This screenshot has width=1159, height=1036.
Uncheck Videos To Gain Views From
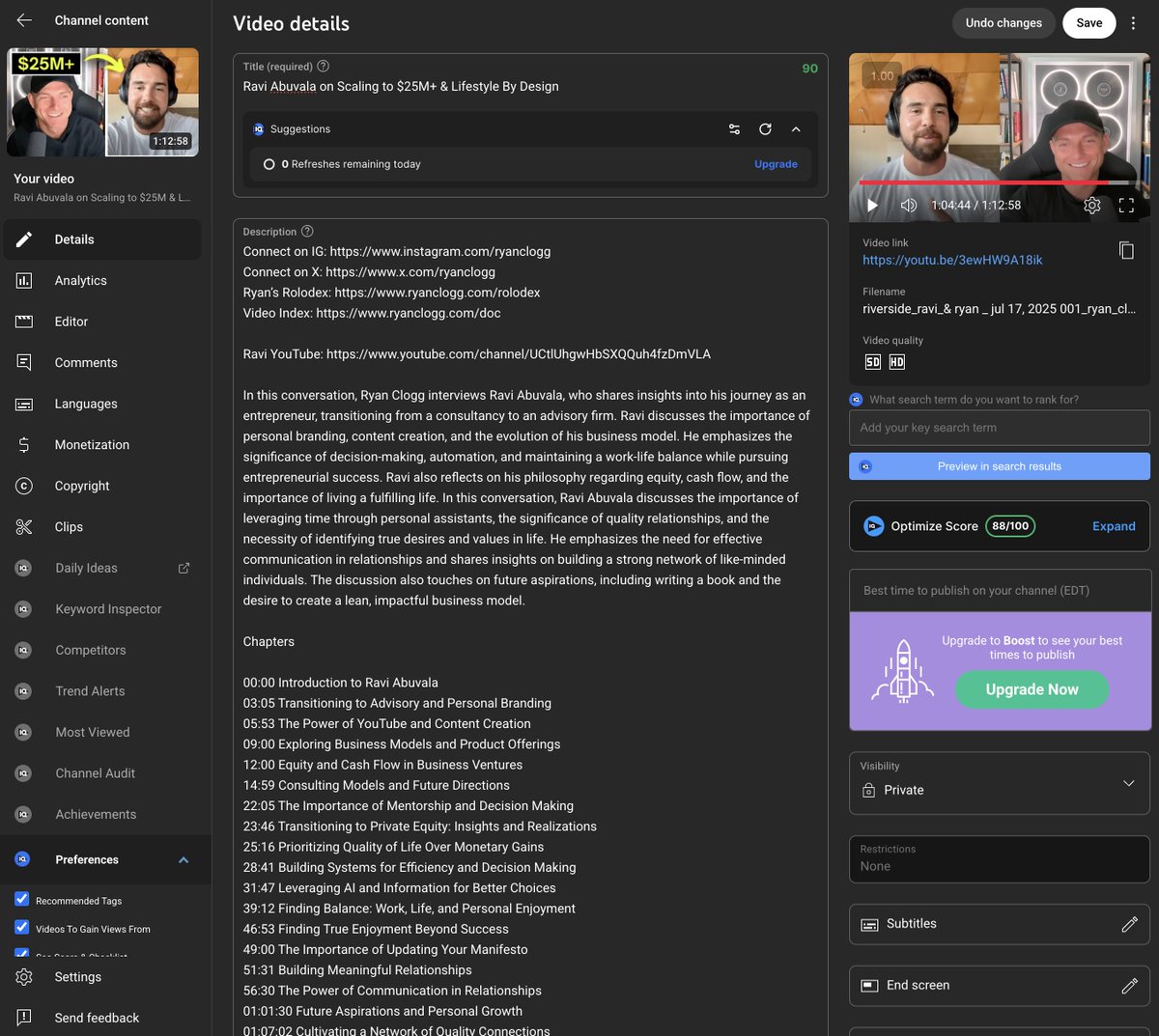click(21, 927)
